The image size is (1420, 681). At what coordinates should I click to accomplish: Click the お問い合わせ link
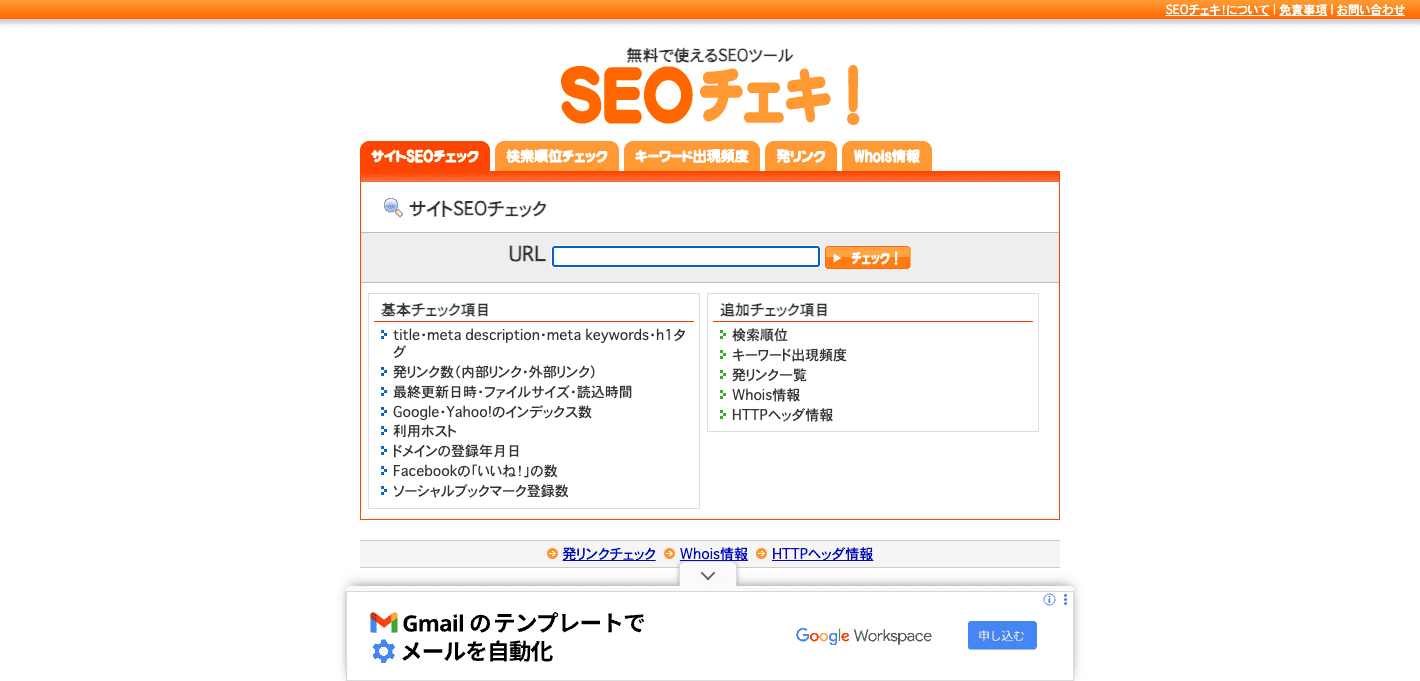pyautogui.click(x=1370, y=10)
